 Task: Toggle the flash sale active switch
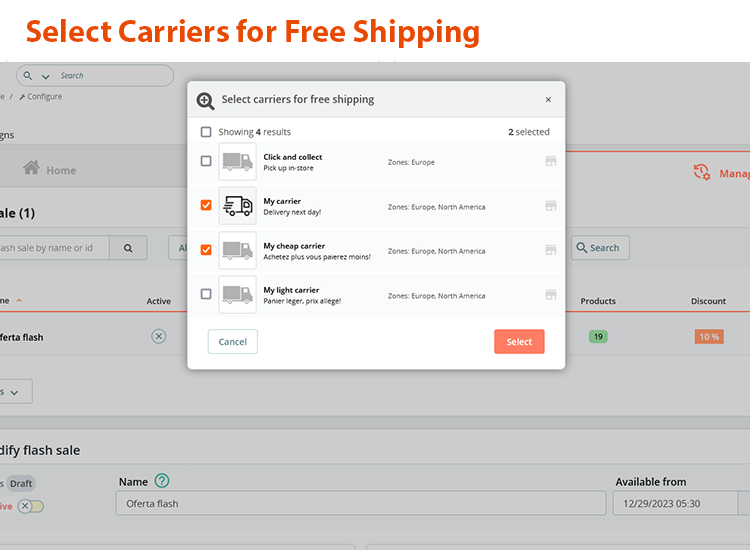click(31, 506)
